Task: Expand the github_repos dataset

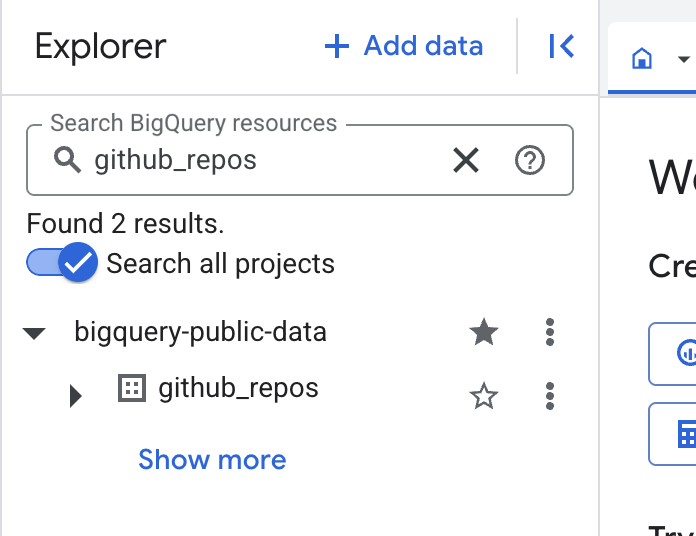Action: coord(76,395)
